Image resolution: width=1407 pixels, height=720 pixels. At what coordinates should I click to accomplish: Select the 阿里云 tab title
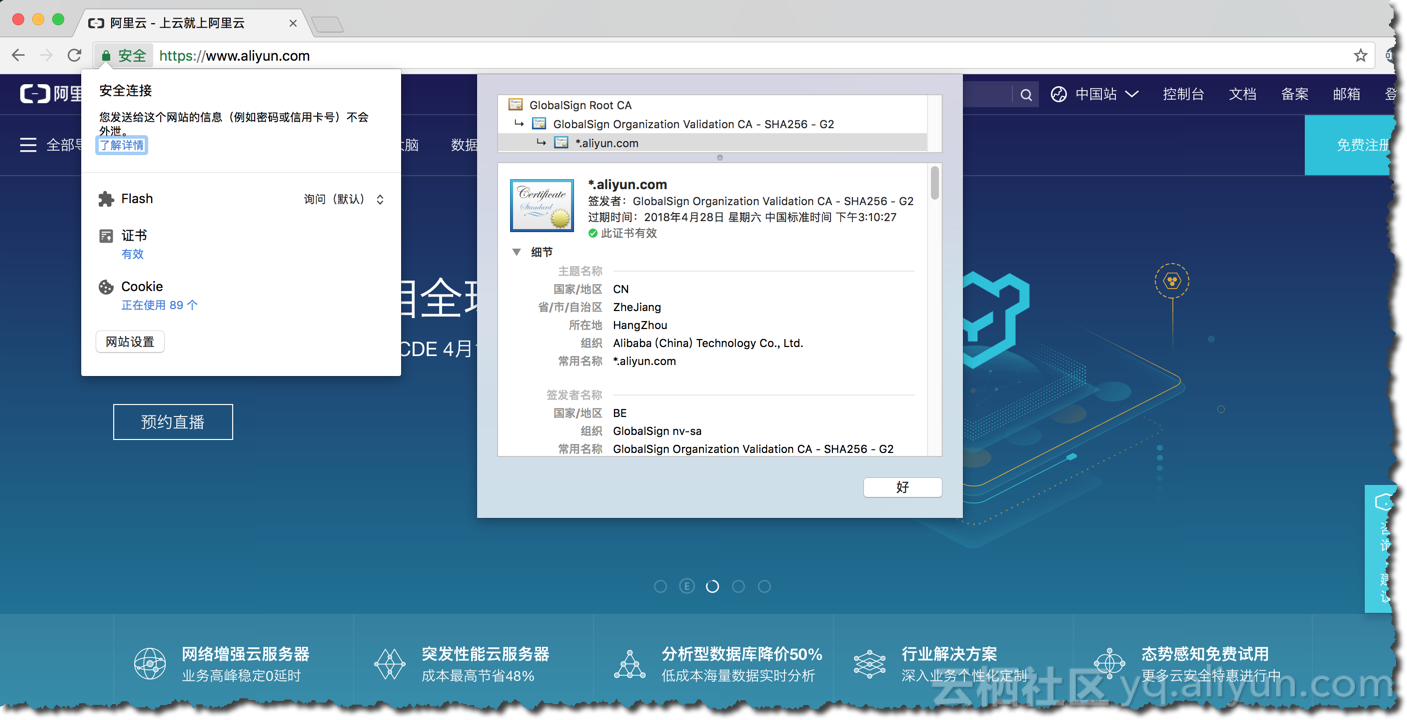(177, 23)
